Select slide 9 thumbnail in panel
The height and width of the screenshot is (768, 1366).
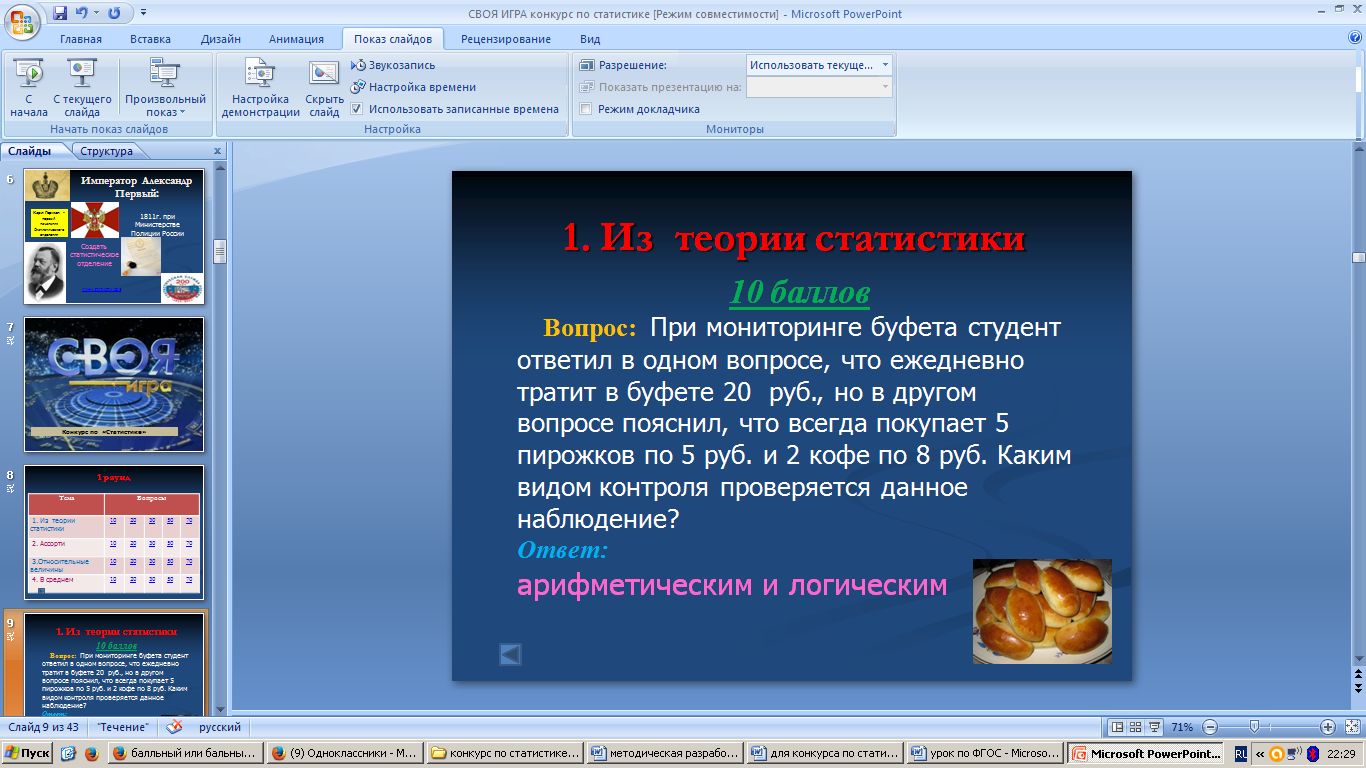coord(114,663)
